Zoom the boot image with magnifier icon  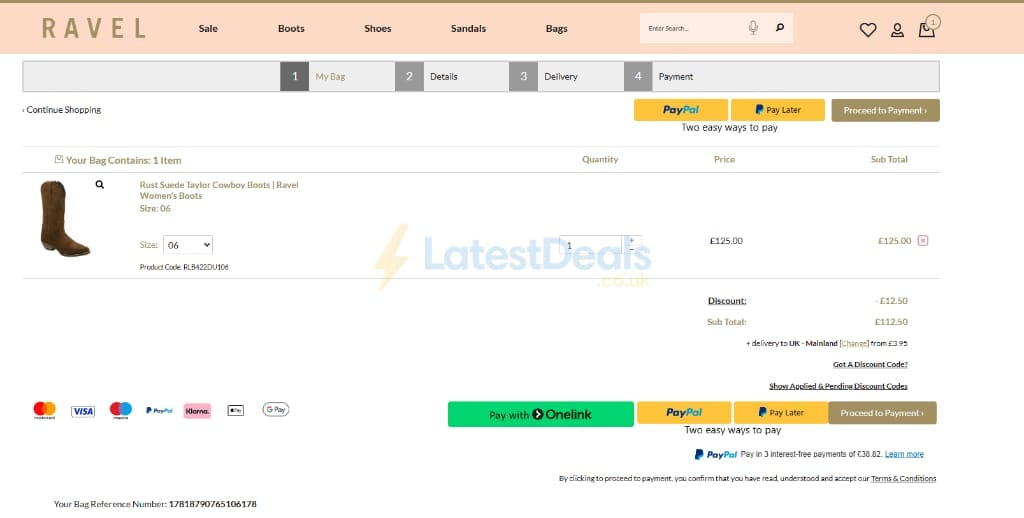click(x=99, y=185)
